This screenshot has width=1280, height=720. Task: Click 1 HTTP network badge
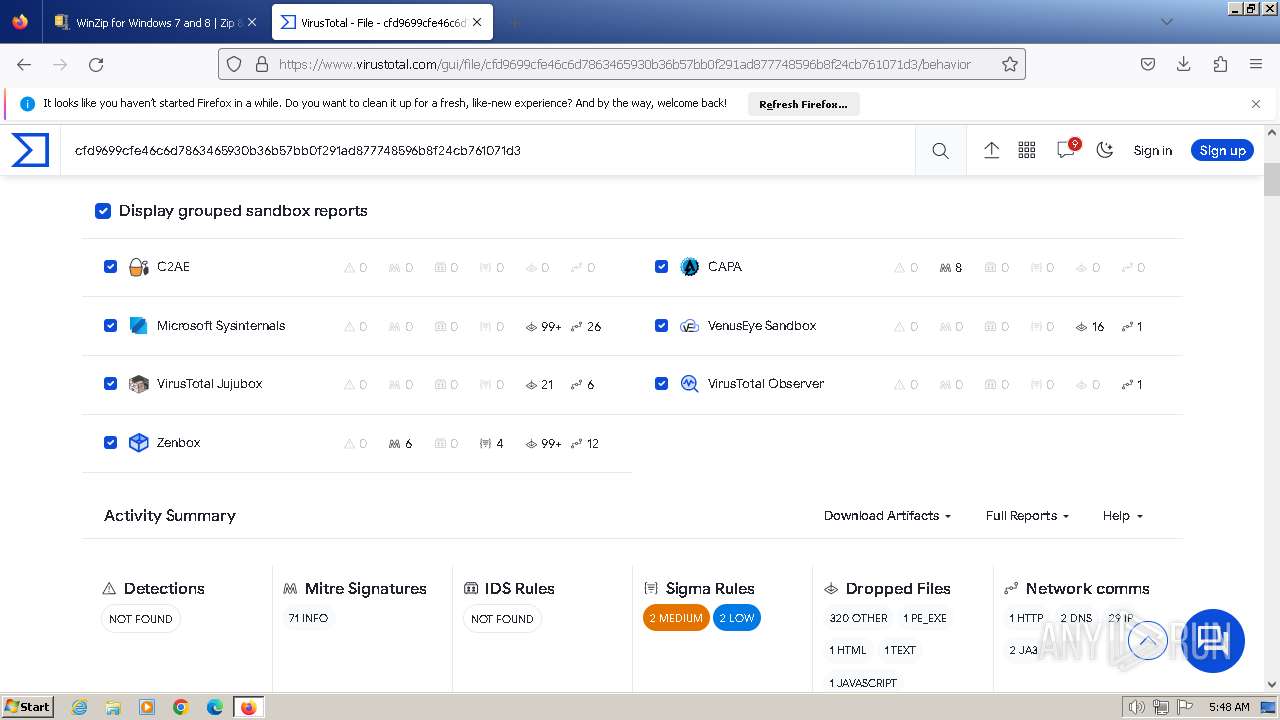tap(1026, 618)
